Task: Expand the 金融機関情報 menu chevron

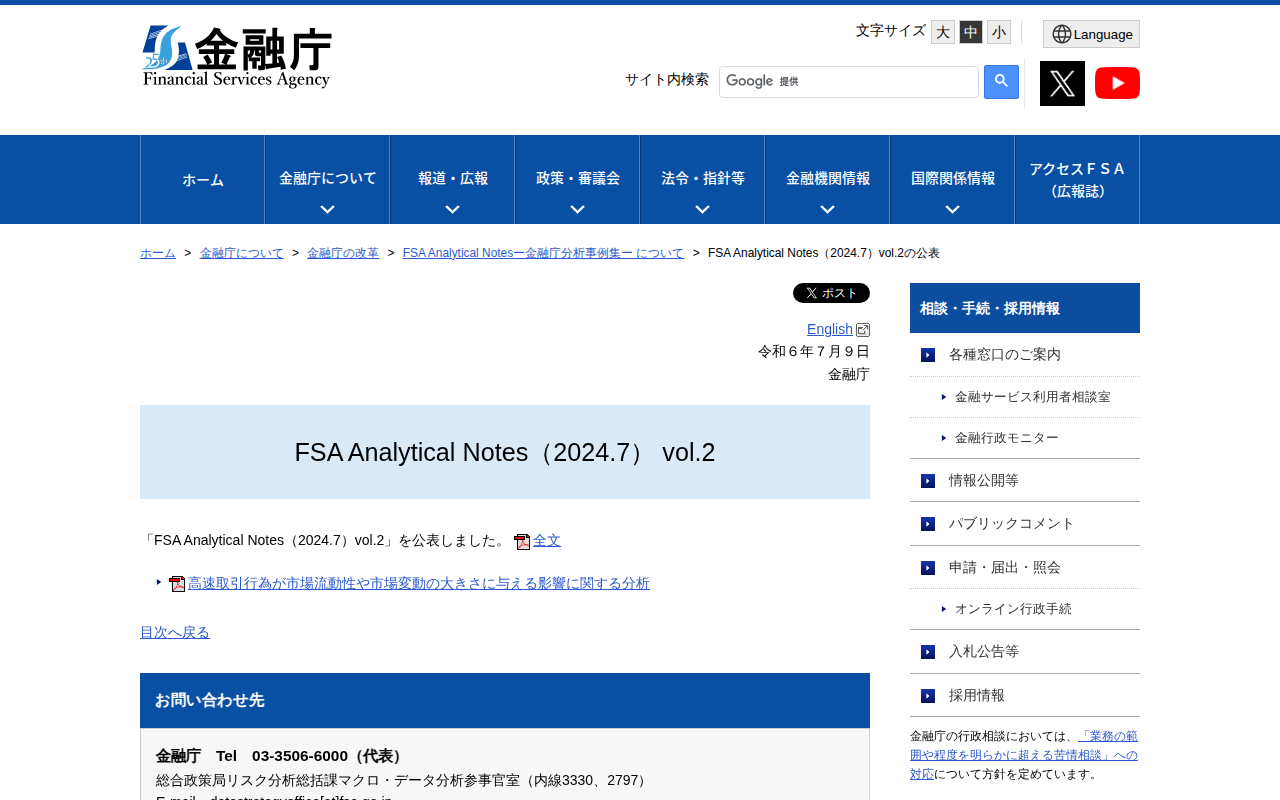Action: pos(827,210)
